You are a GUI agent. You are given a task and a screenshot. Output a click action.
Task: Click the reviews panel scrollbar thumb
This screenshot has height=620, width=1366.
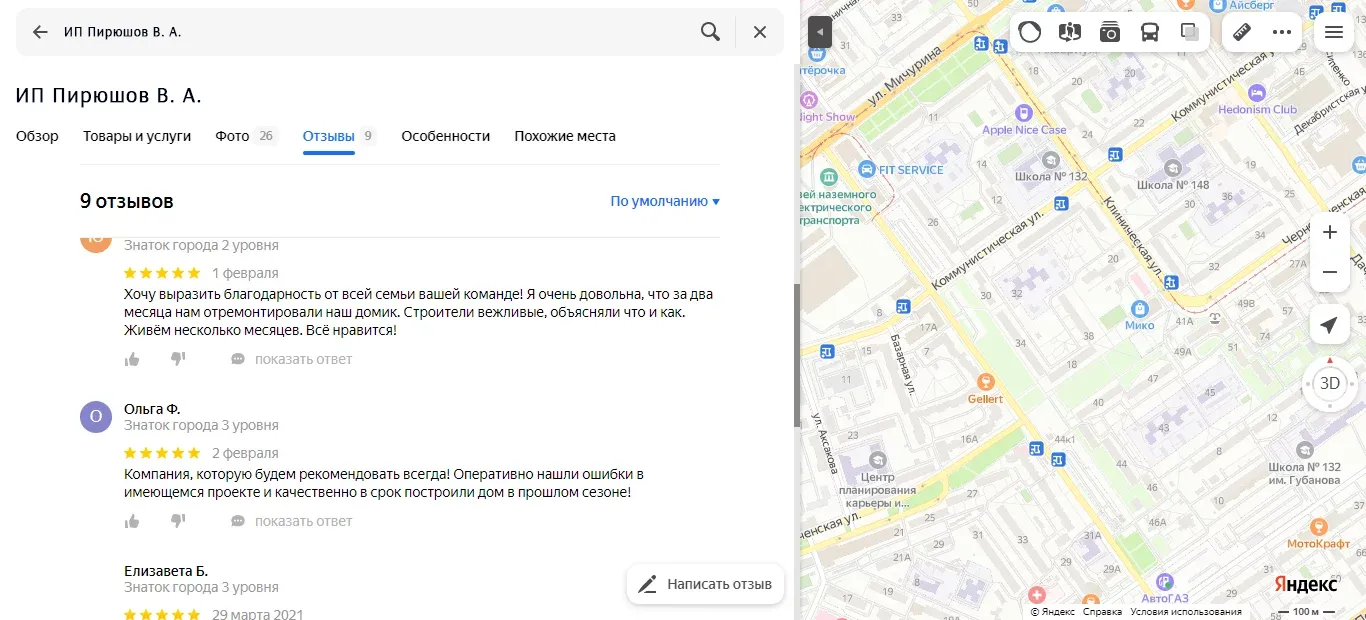point(797,355)
